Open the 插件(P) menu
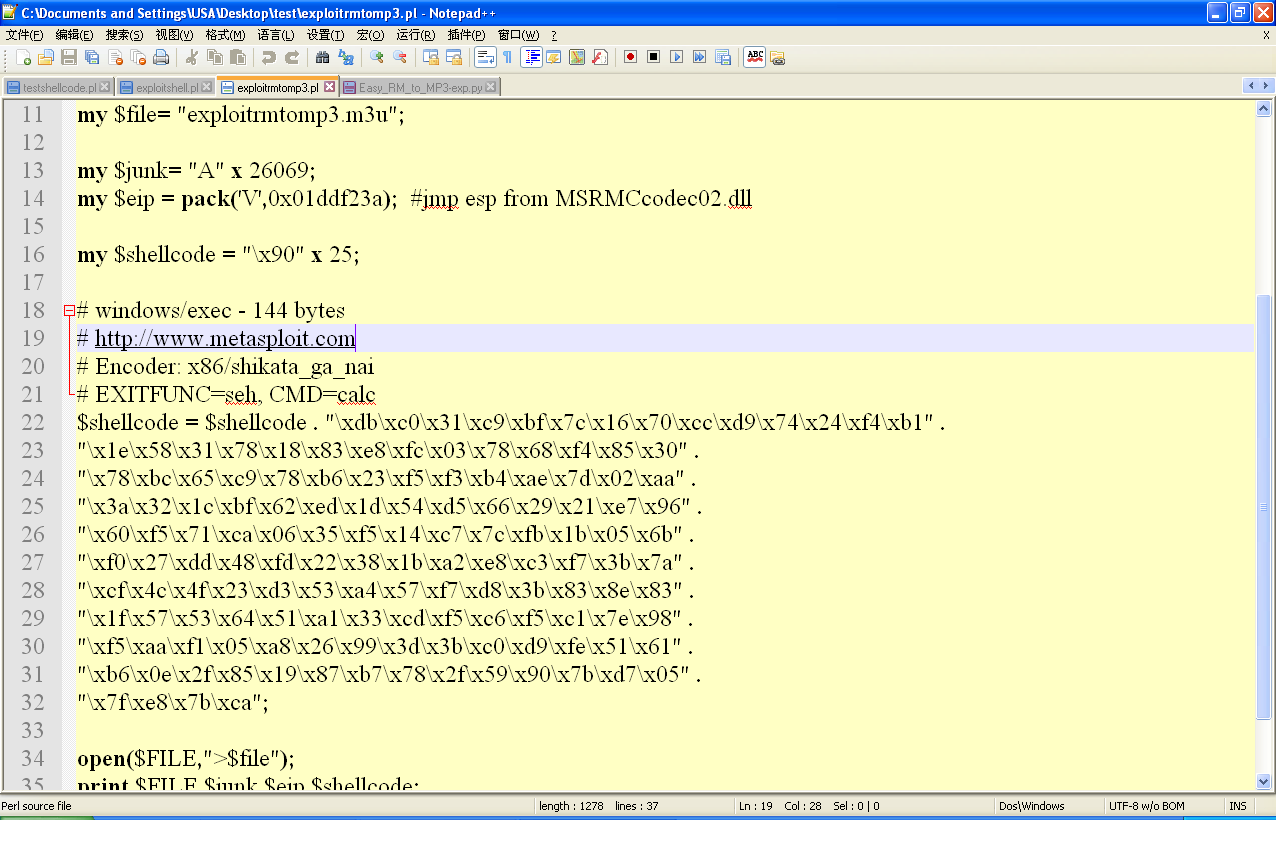1276x846 pixels. (466, 35)
